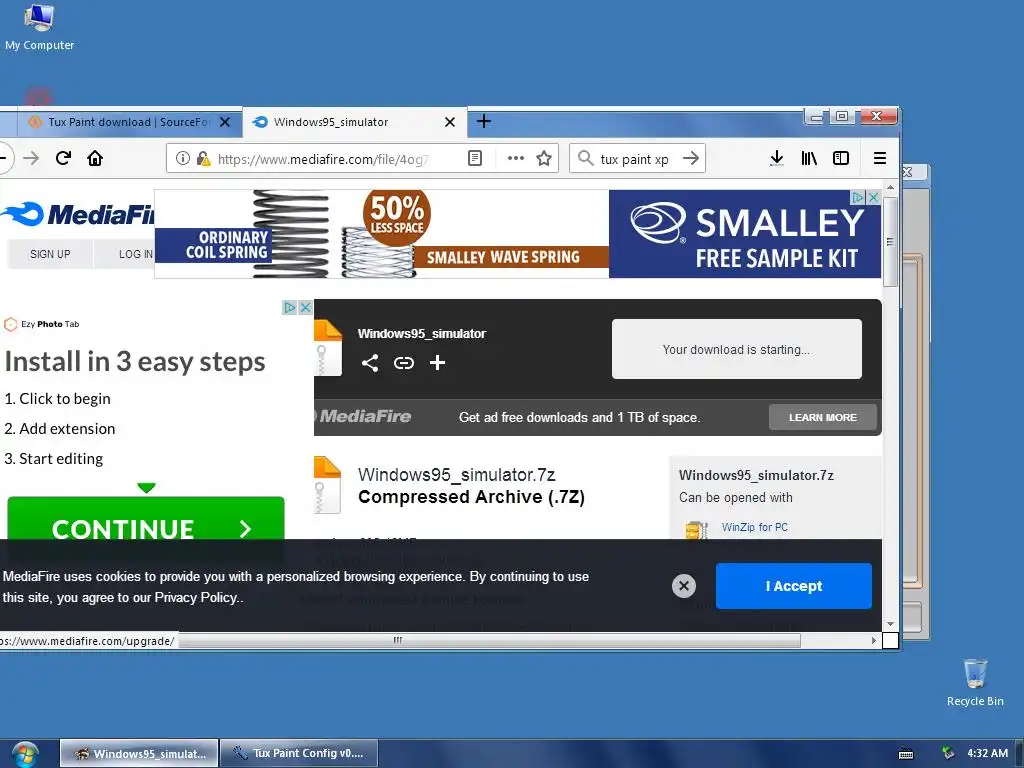Accept cookies with I Accept button
The height and width of the screenshot is (768, 1024).
[x=793, y=586]
